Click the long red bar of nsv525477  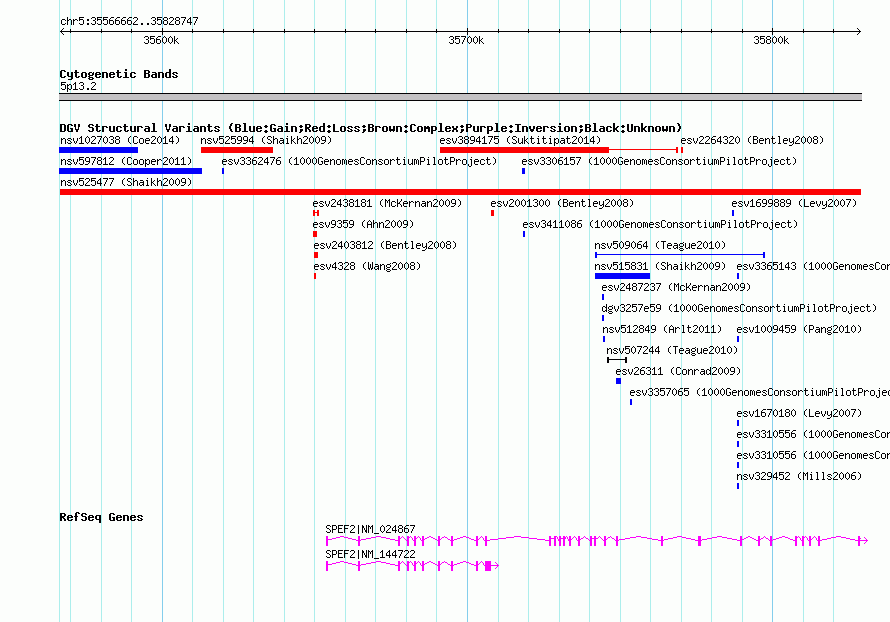coord(460,192)
